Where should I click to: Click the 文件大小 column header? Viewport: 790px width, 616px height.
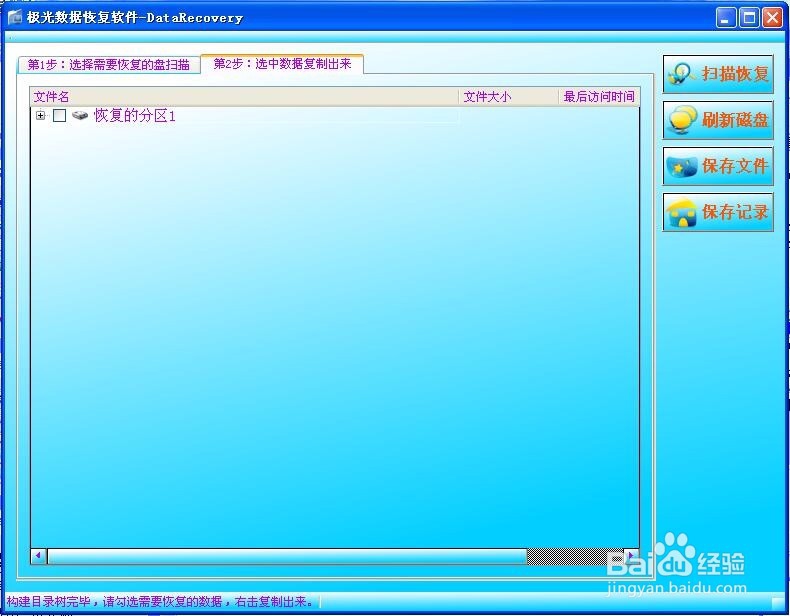click(x=508, y=96)
